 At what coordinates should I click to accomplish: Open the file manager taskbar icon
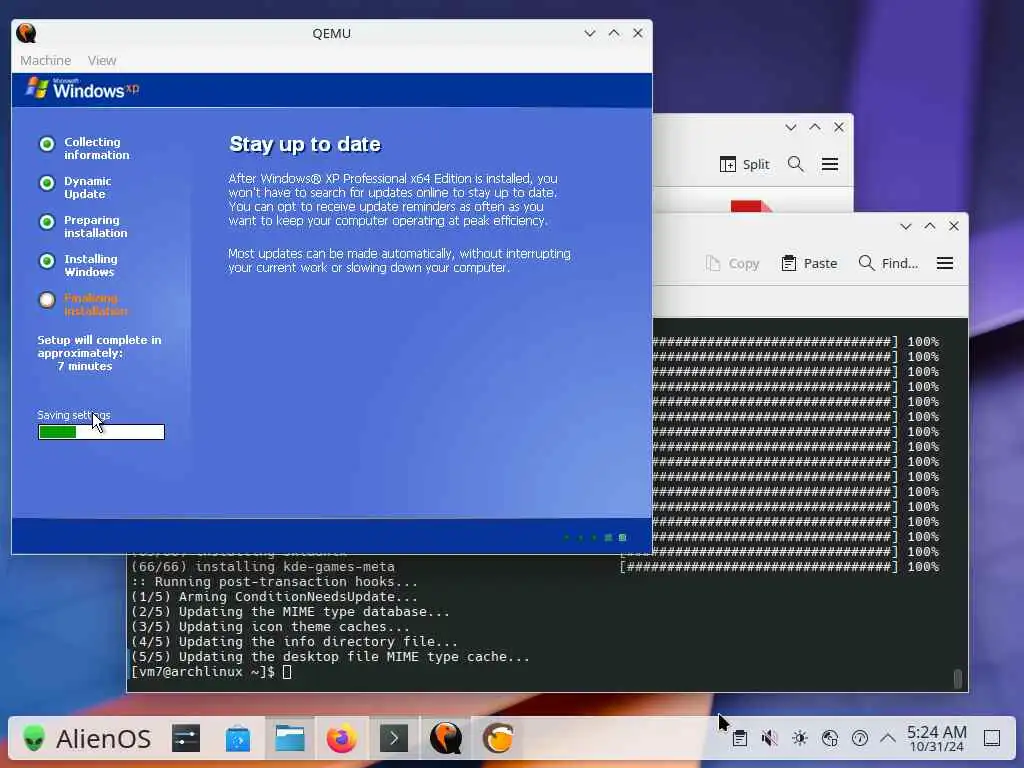(290, 739)
